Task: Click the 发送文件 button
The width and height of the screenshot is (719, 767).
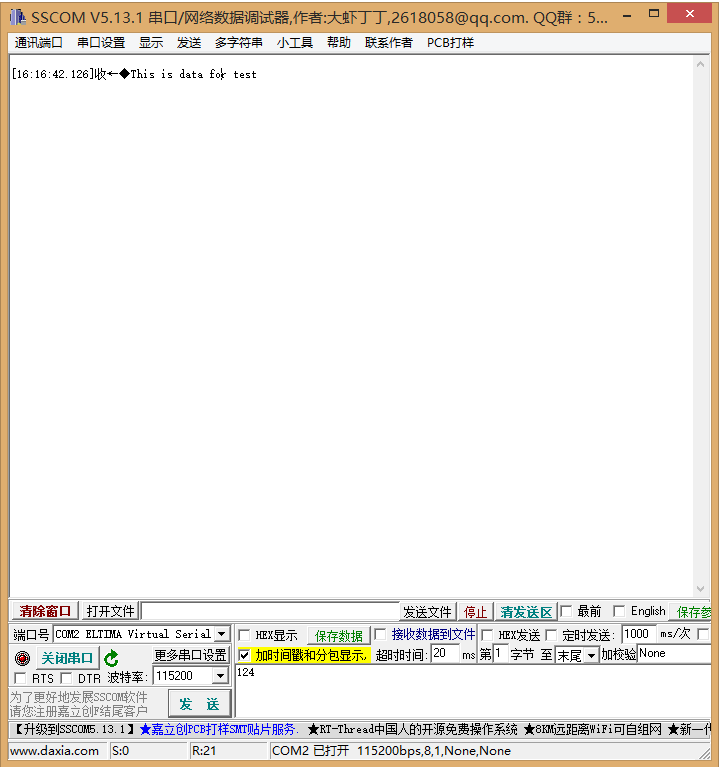Action: tap(427, 612)
